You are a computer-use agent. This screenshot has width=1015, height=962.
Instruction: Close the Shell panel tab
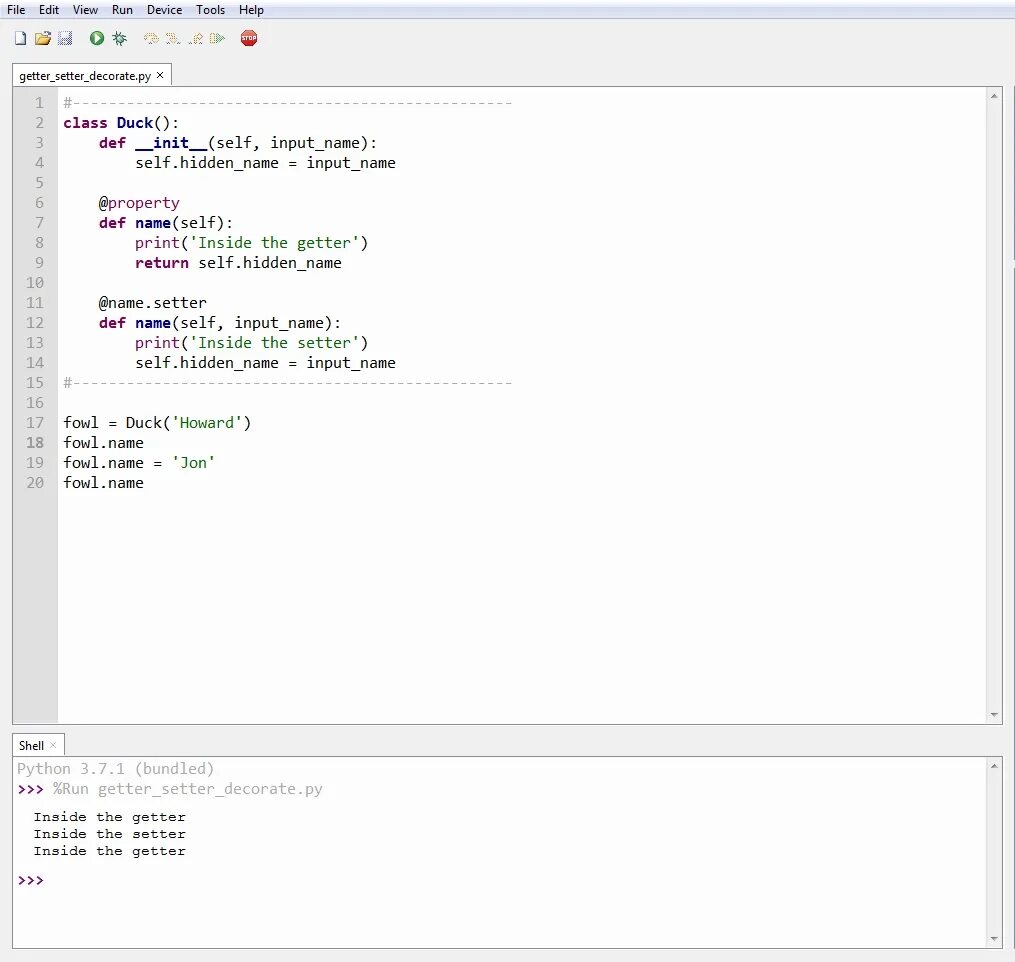click(x=53, y=745)
